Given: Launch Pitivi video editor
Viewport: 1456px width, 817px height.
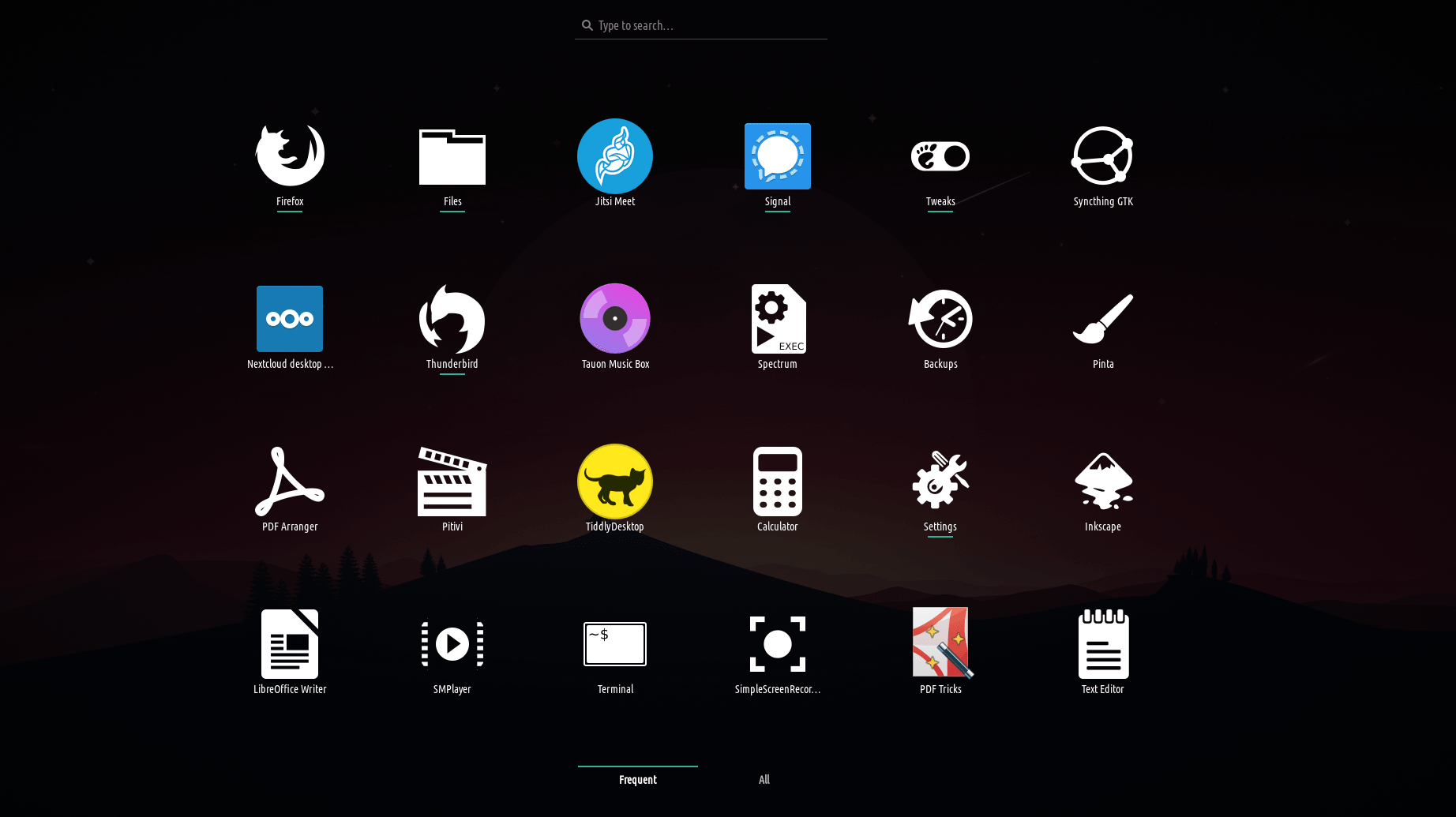Looking at the screenshot, I should point(452,482).
